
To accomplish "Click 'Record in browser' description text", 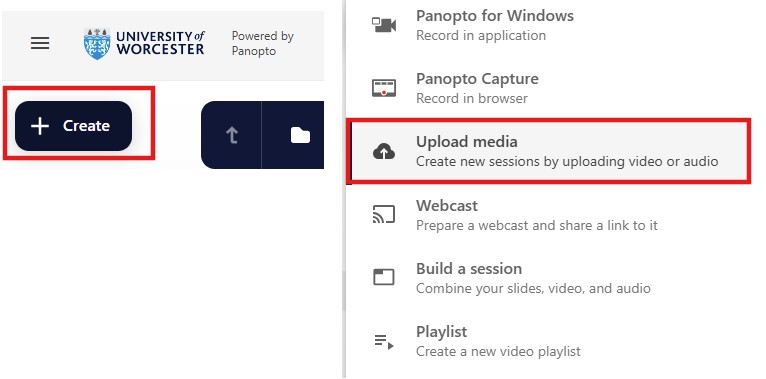I will click(x=472, y=99).
